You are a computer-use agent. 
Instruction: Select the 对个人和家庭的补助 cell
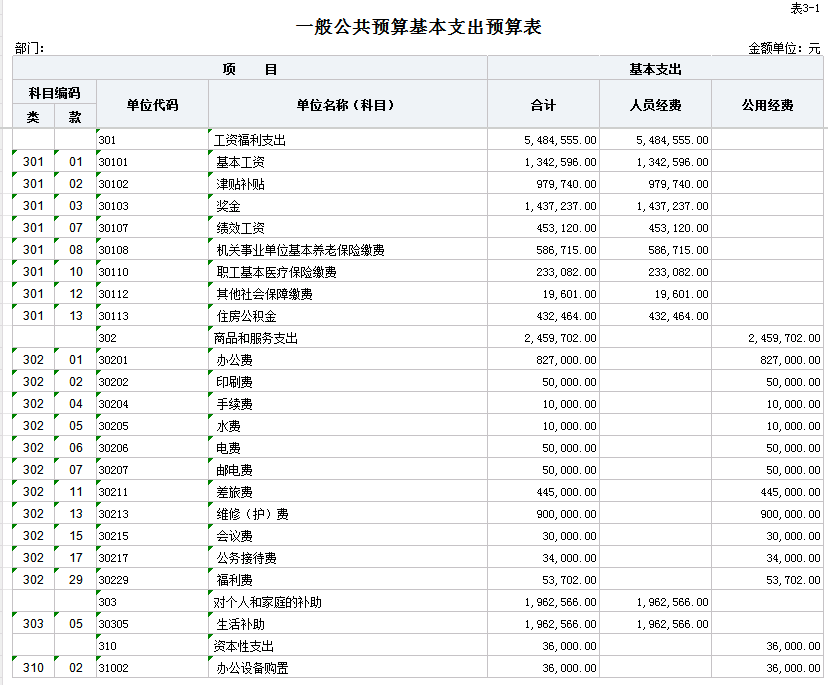tap(347, 602)
